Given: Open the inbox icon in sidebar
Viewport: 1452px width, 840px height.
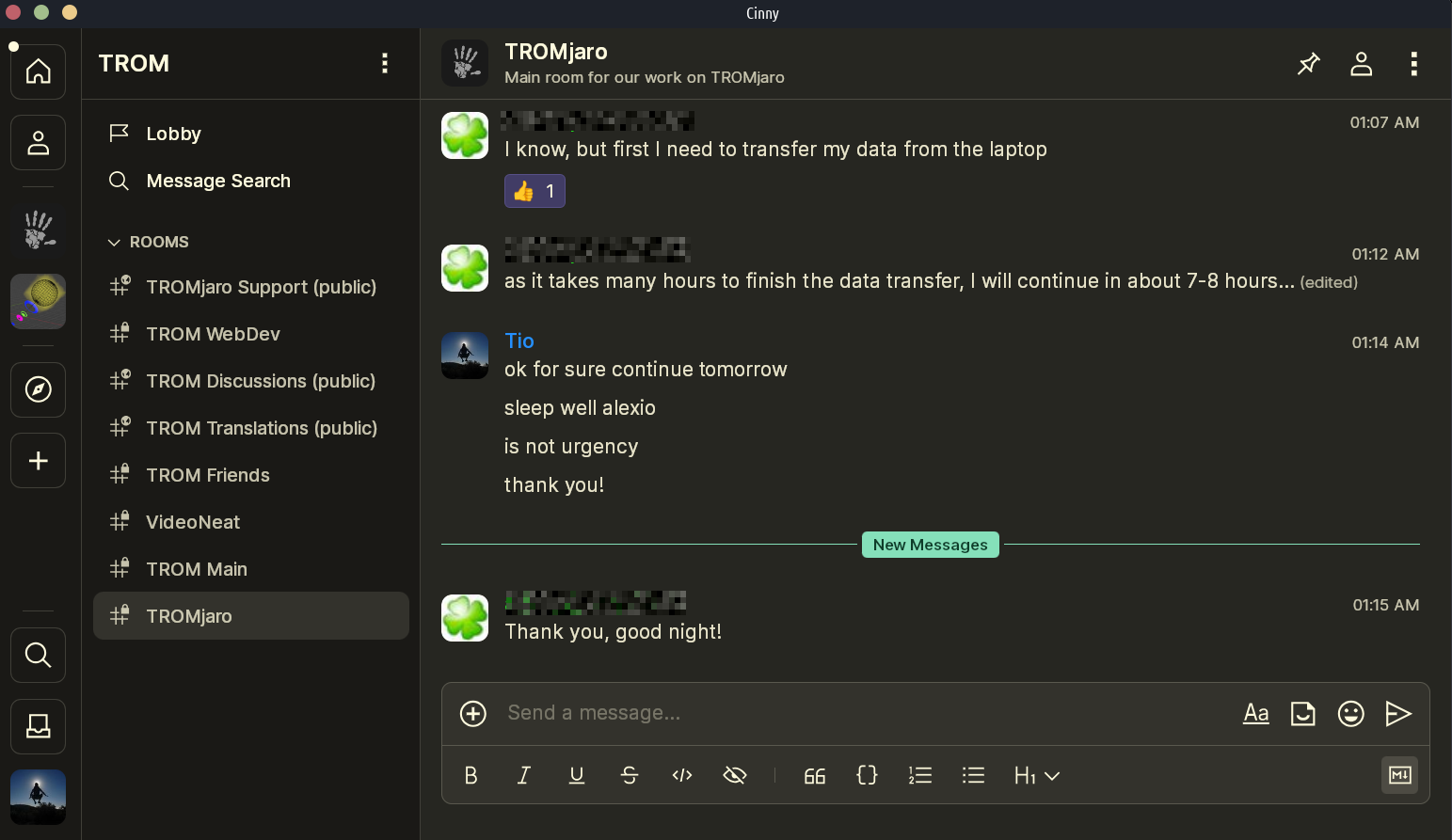Looking at the screenshot, I should coord(38,726).
